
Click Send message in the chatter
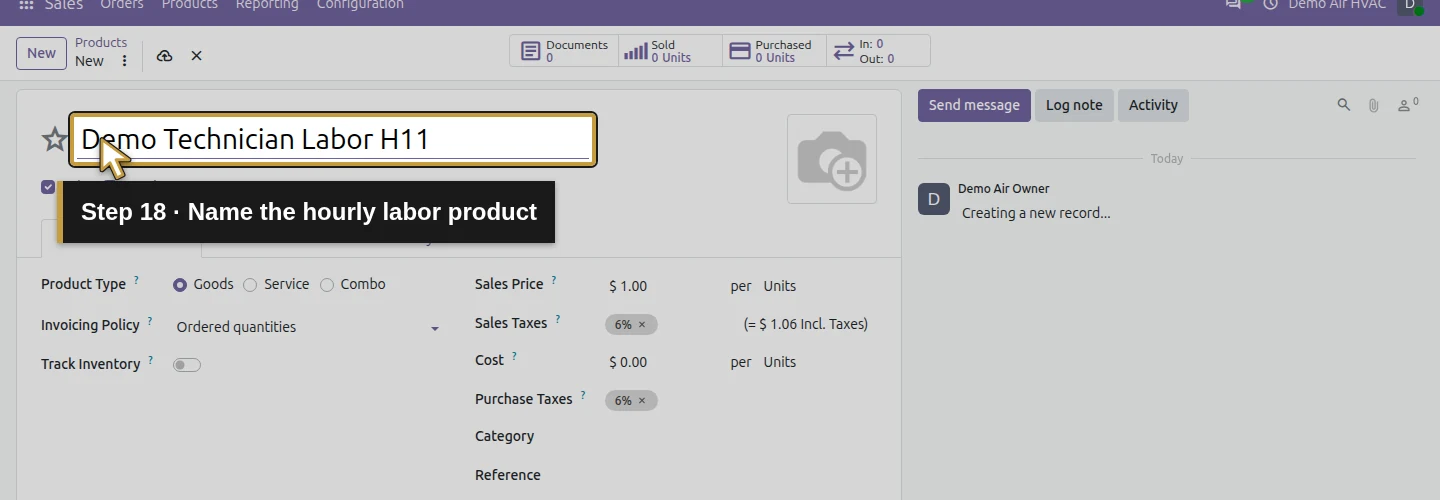[974, 105]
